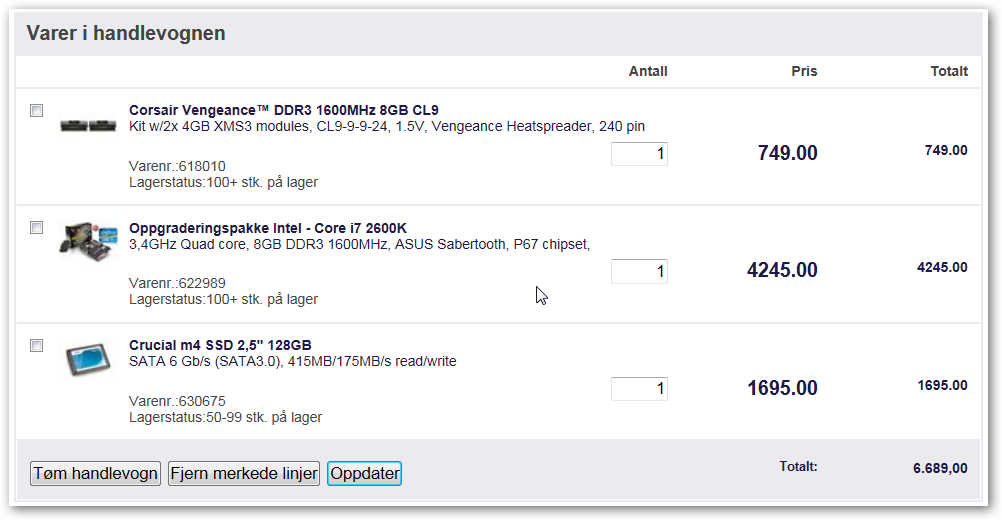Tick the checkbox for Corsair Vengeance DDR3
The height and width of the screenshot is (520, 1002).
pos(36,111)
